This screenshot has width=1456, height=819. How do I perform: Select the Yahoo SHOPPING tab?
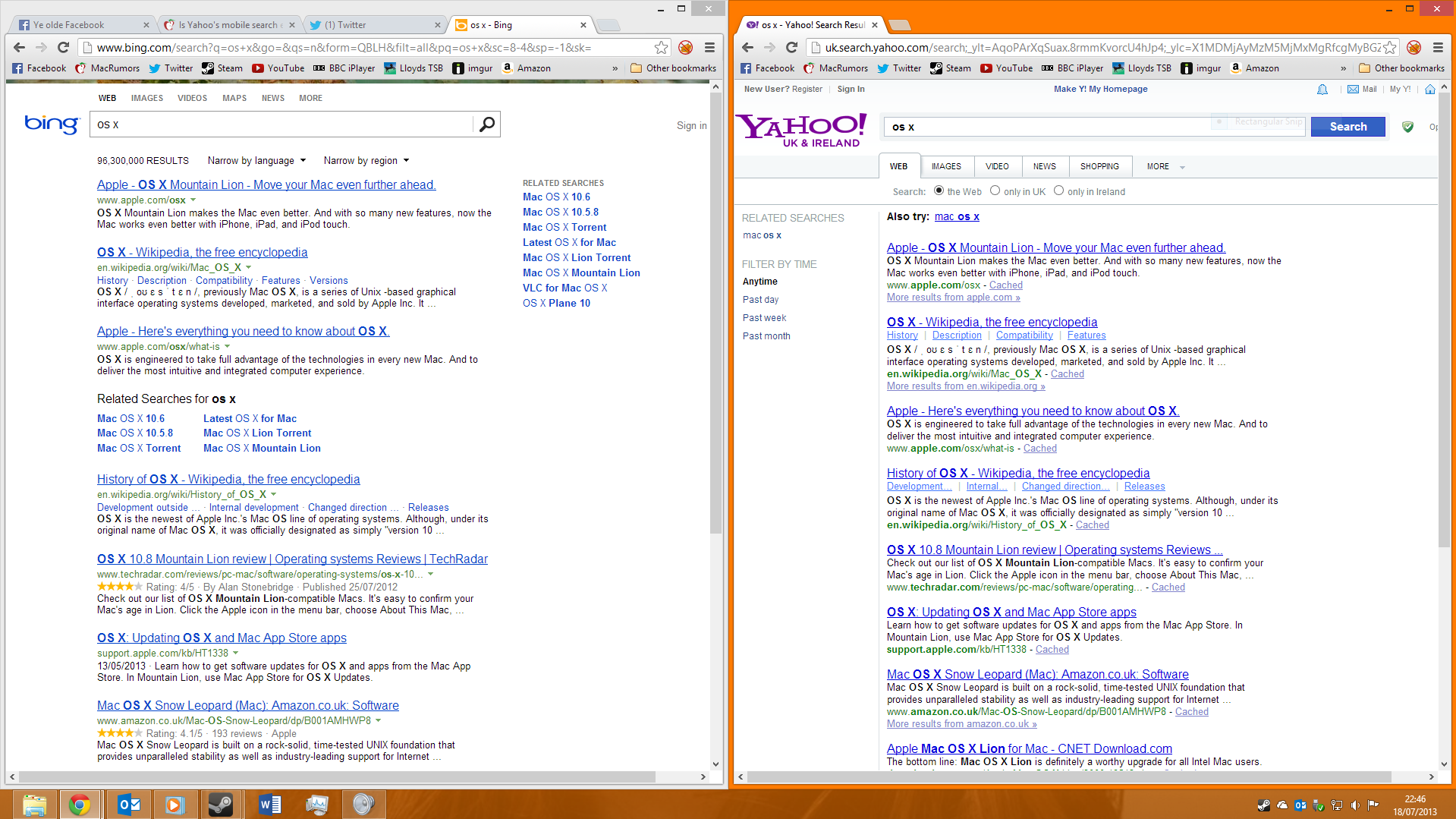point(1099,166)
